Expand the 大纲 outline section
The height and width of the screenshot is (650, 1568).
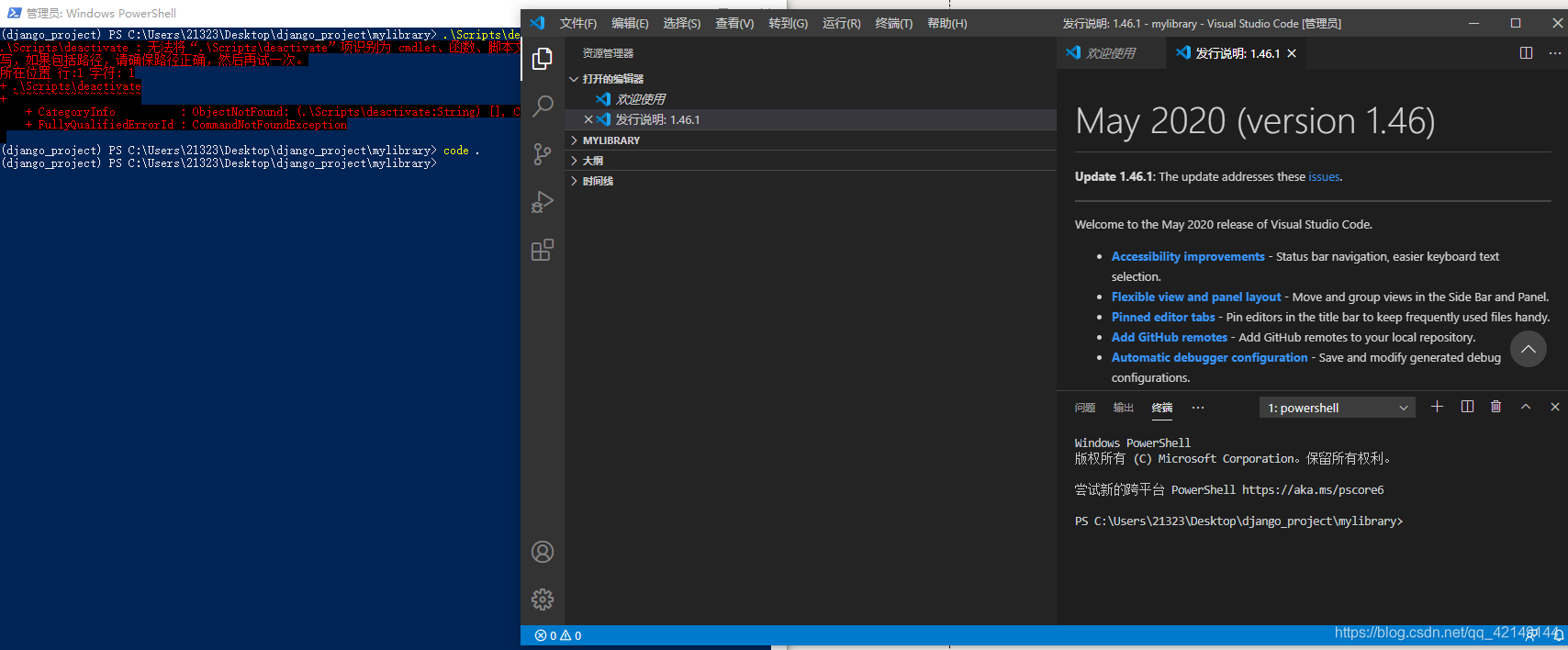pyautogui.click(x=812, y=161)
